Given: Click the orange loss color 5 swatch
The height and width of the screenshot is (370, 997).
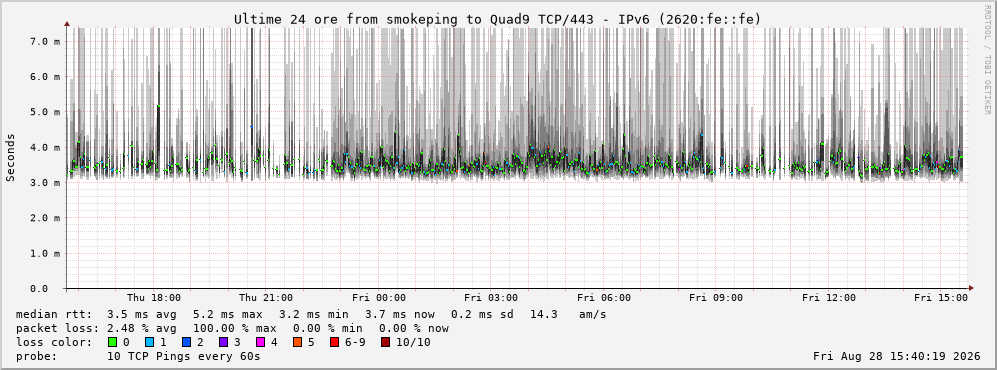Looking at the screenshot, I should [x=298, y=342].
